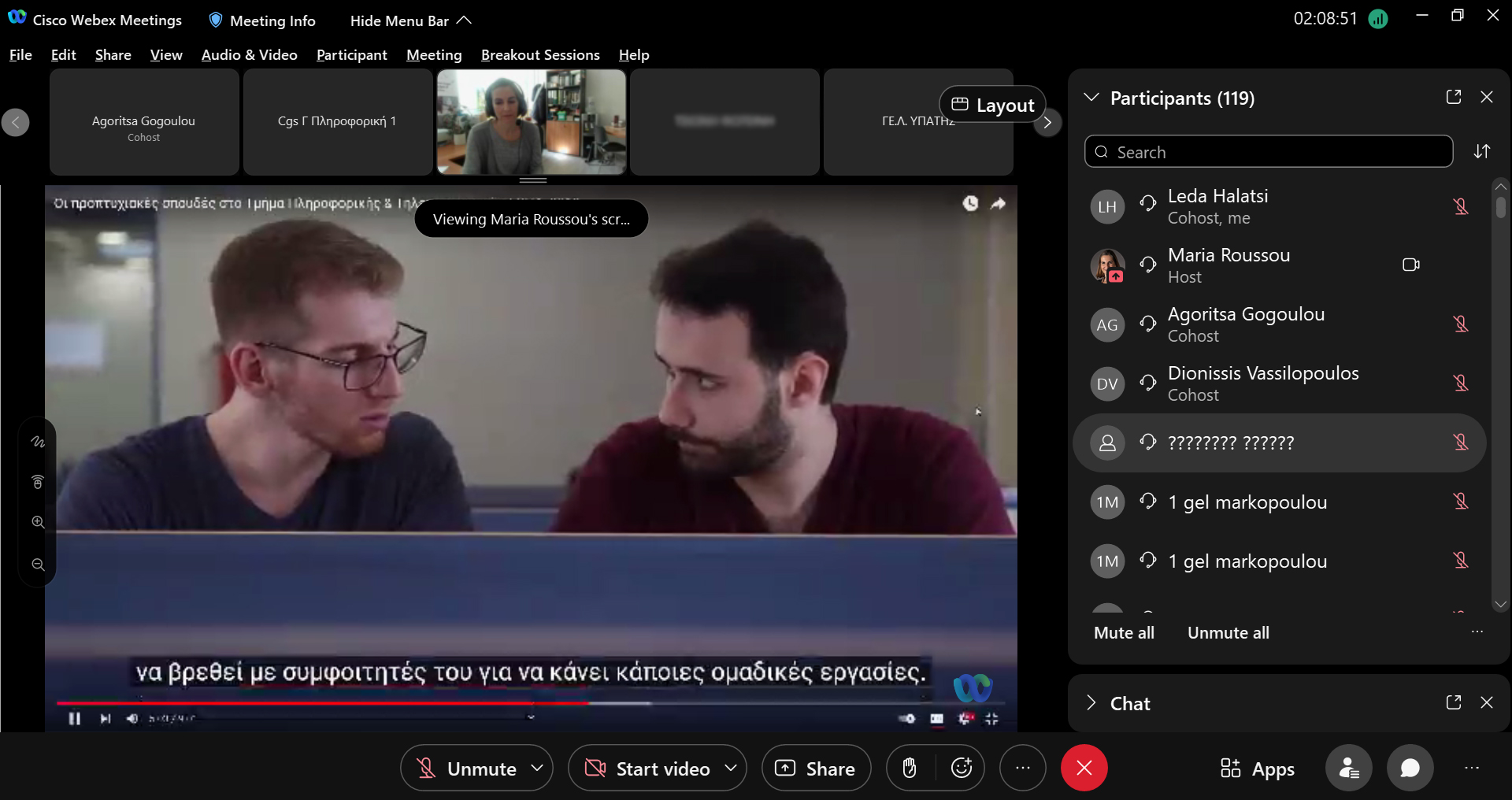Select the Agoritsa Gogoulou video tile
The image size is (1512, 800).
point(144,122)
